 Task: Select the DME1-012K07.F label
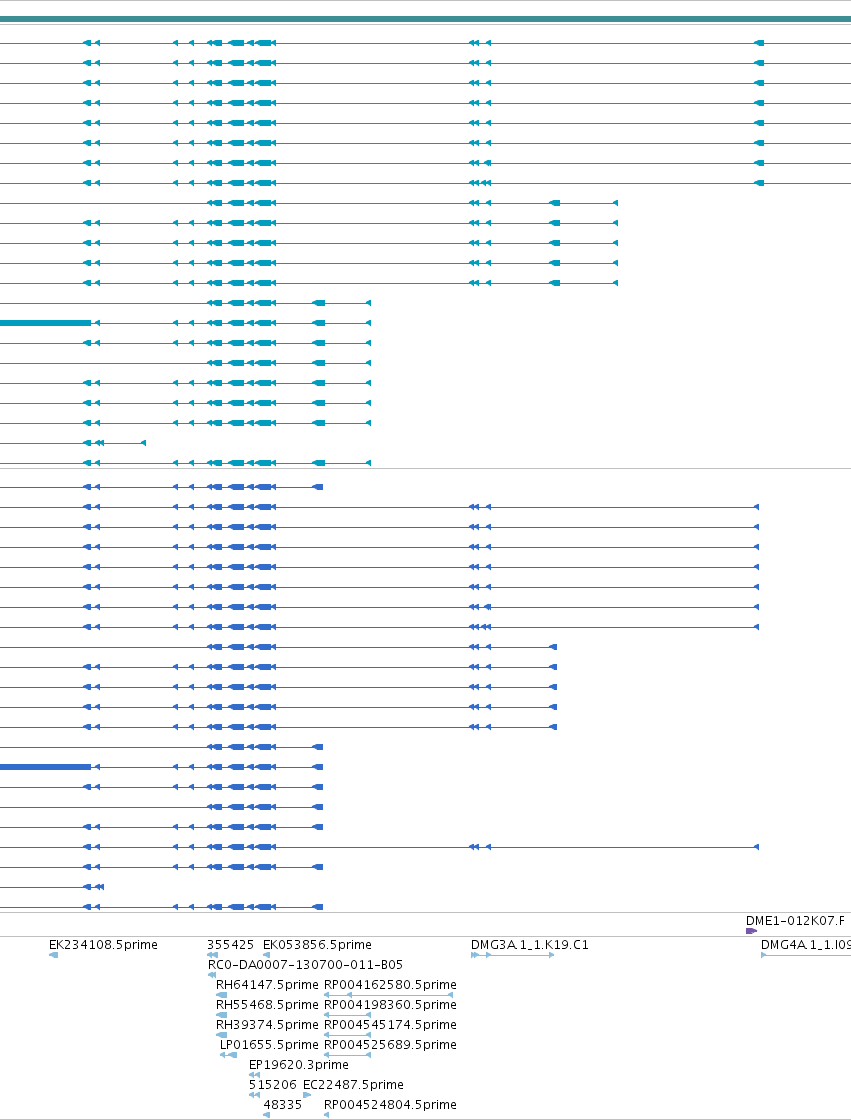click(x=795, y=921)
